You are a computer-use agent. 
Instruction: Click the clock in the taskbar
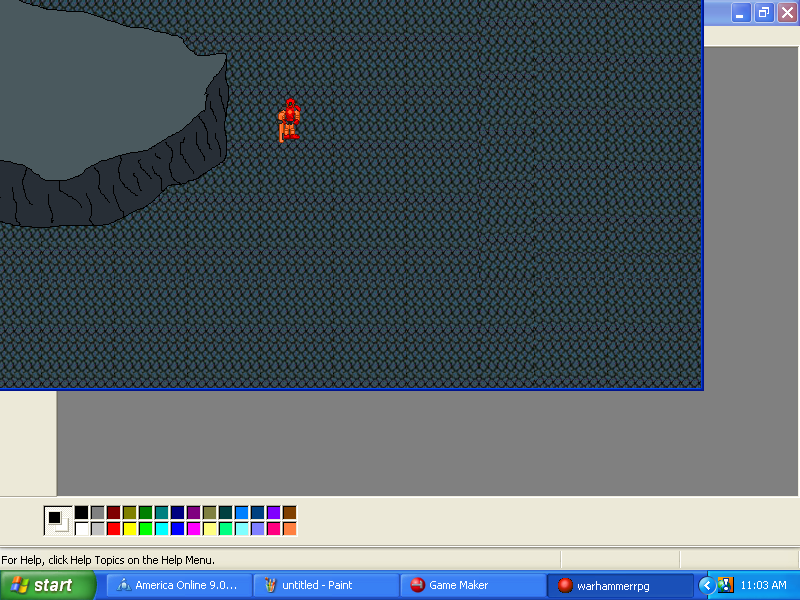765,585
